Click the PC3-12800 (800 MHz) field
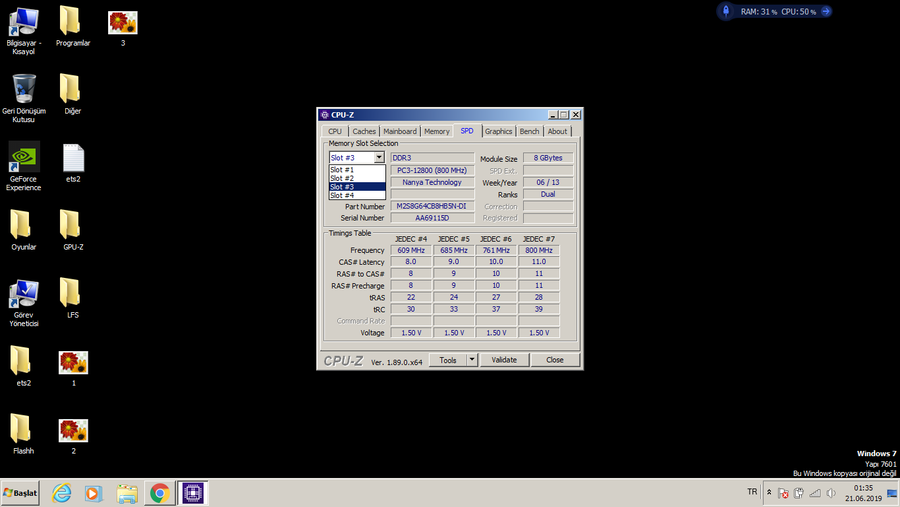This screenshot has height=507, width=900. coord(432,171)
